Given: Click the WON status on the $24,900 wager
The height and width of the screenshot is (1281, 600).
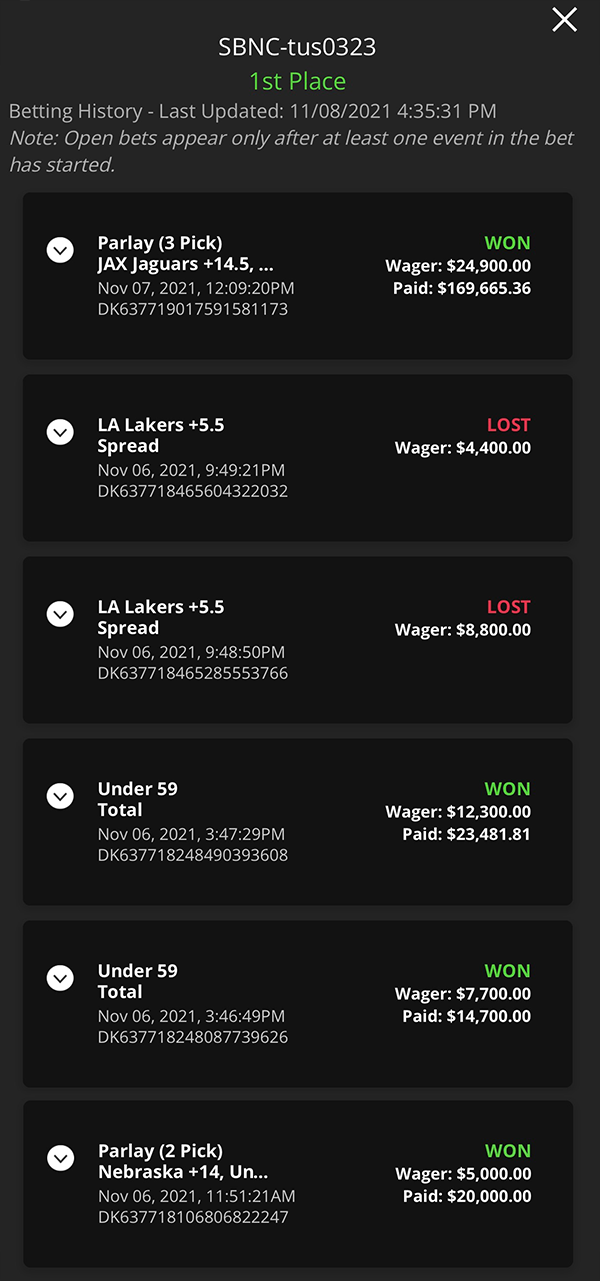Looking at the screenshot, I should 507,243.
